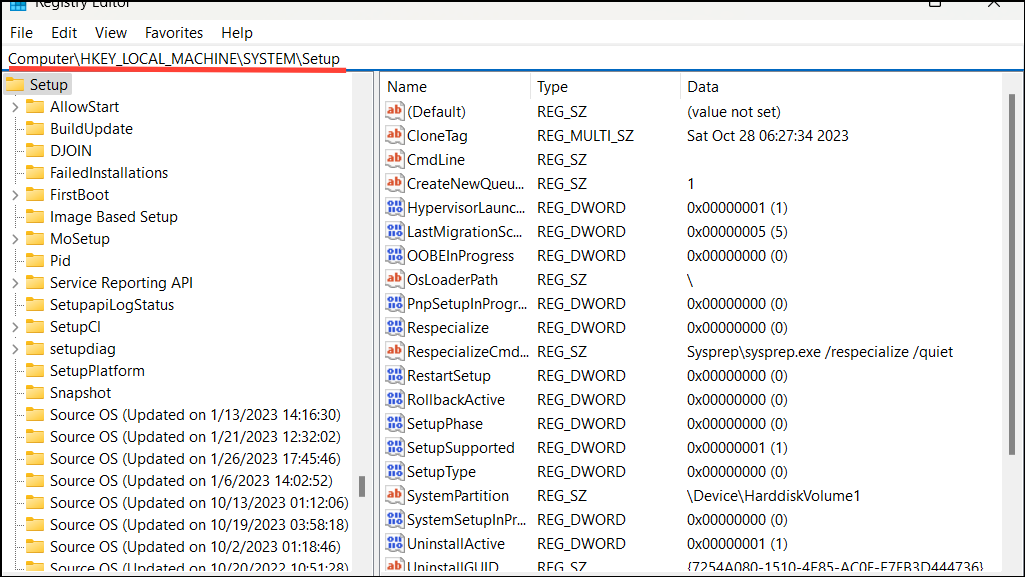Click the OOBEInProgress DWORD icon

394,255
